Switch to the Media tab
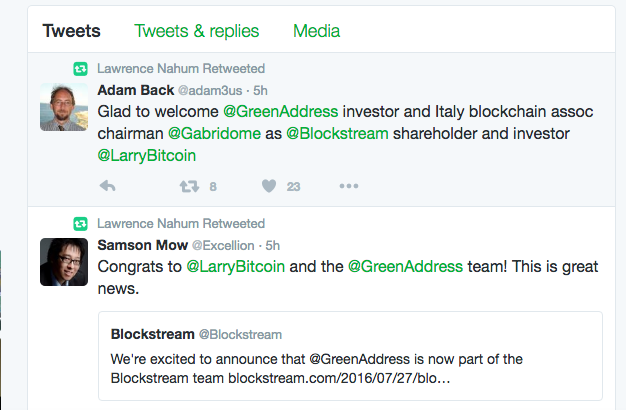Image resolution: width=626 pixels, height=410 pixels. pyautogui.click(x=317, y=31)
